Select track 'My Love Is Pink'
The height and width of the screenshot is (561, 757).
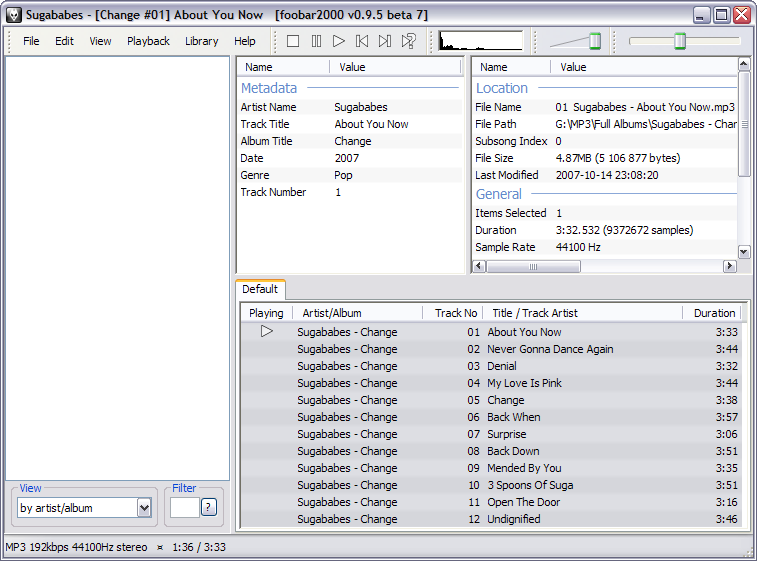[491, 383]
